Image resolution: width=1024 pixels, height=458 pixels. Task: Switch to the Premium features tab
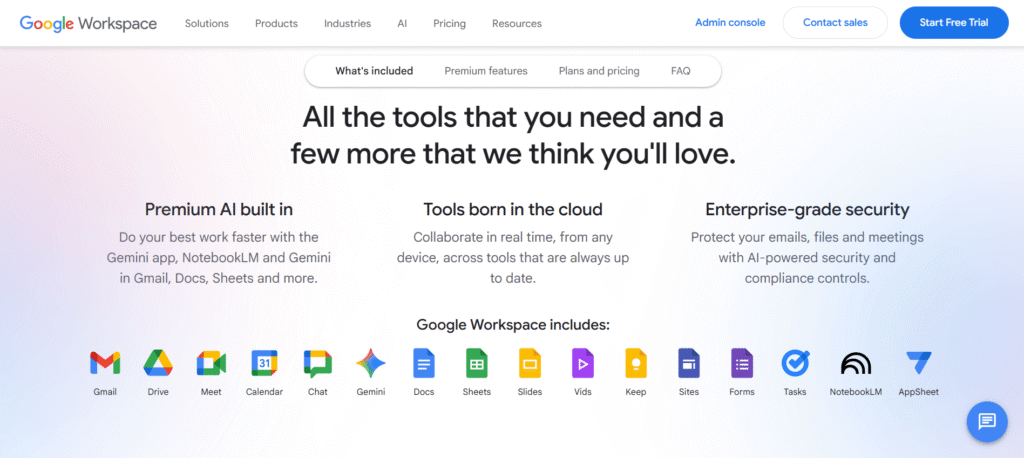click(x=486, y=71)
